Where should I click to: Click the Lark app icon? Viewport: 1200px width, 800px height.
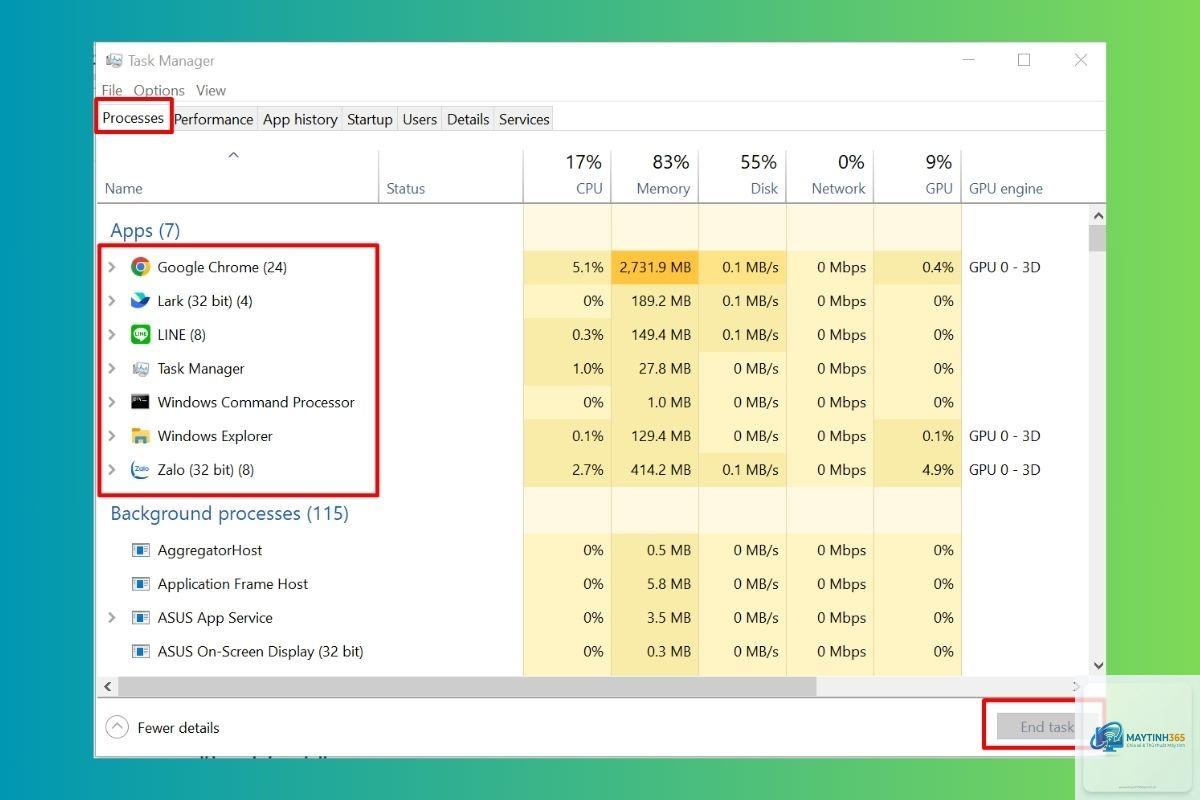140,301
